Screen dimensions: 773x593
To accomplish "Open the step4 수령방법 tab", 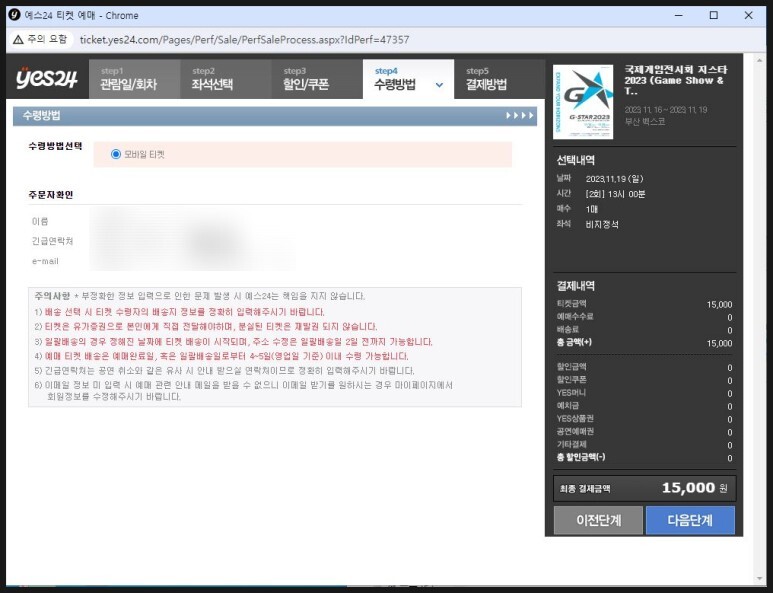I will click(408, 79).
